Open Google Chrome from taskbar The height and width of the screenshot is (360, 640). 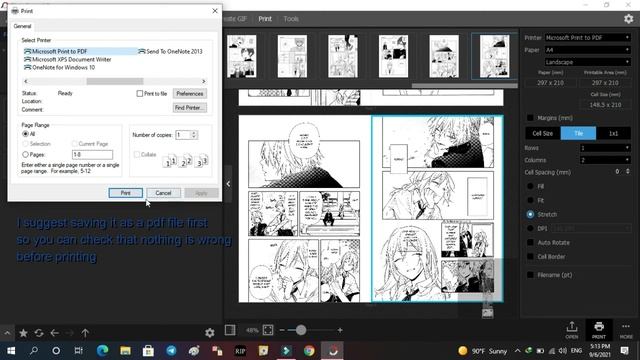coord(309,351)
